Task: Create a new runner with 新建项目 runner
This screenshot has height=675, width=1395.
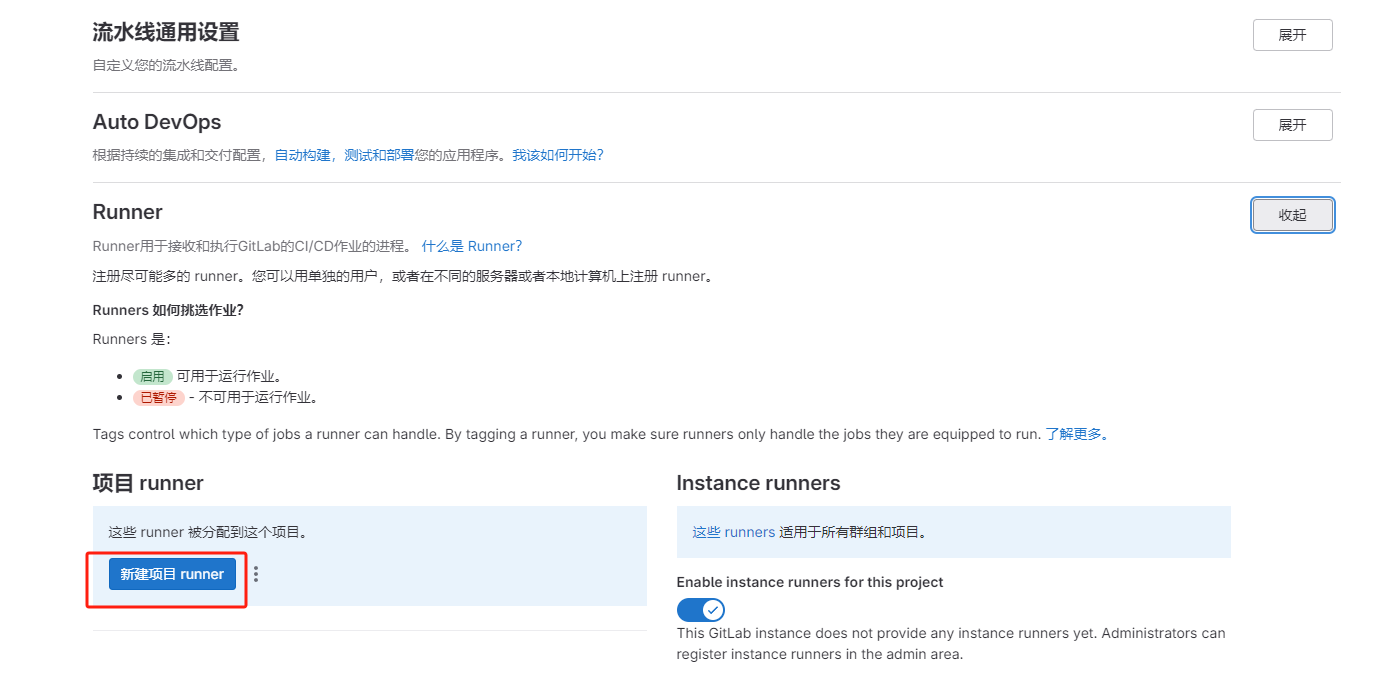Action: point(172,573)
